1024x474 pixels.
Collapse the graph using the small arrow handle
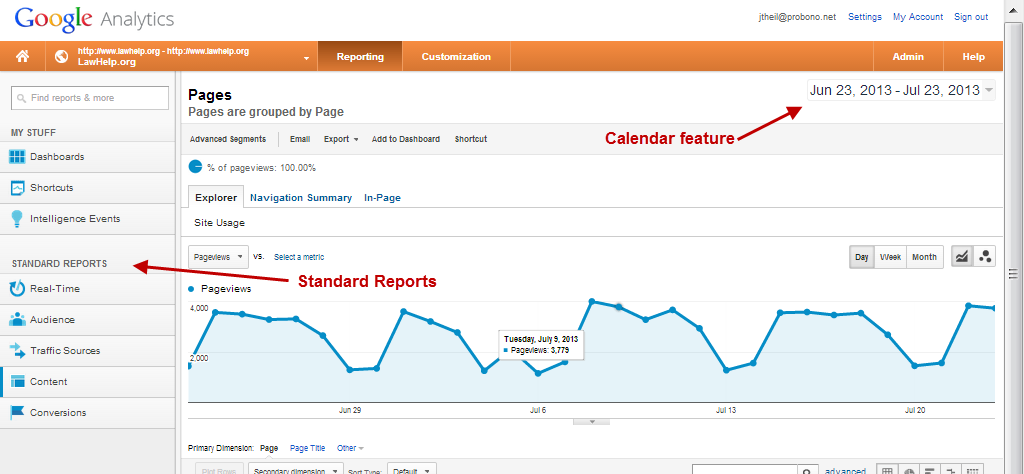592,421
